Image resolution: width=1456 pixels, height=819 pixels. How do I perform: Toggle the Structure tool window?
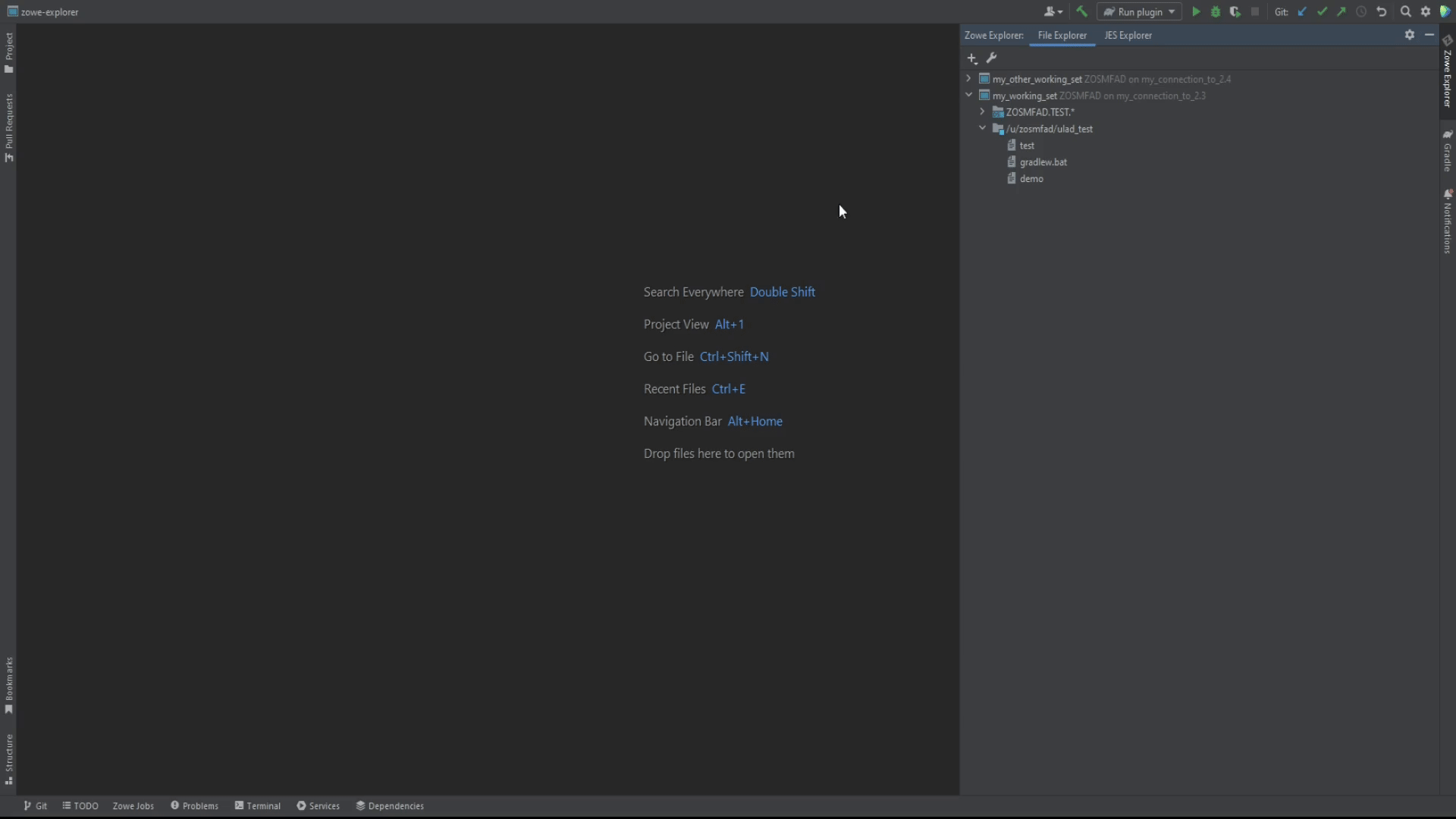tap(8, 757)
